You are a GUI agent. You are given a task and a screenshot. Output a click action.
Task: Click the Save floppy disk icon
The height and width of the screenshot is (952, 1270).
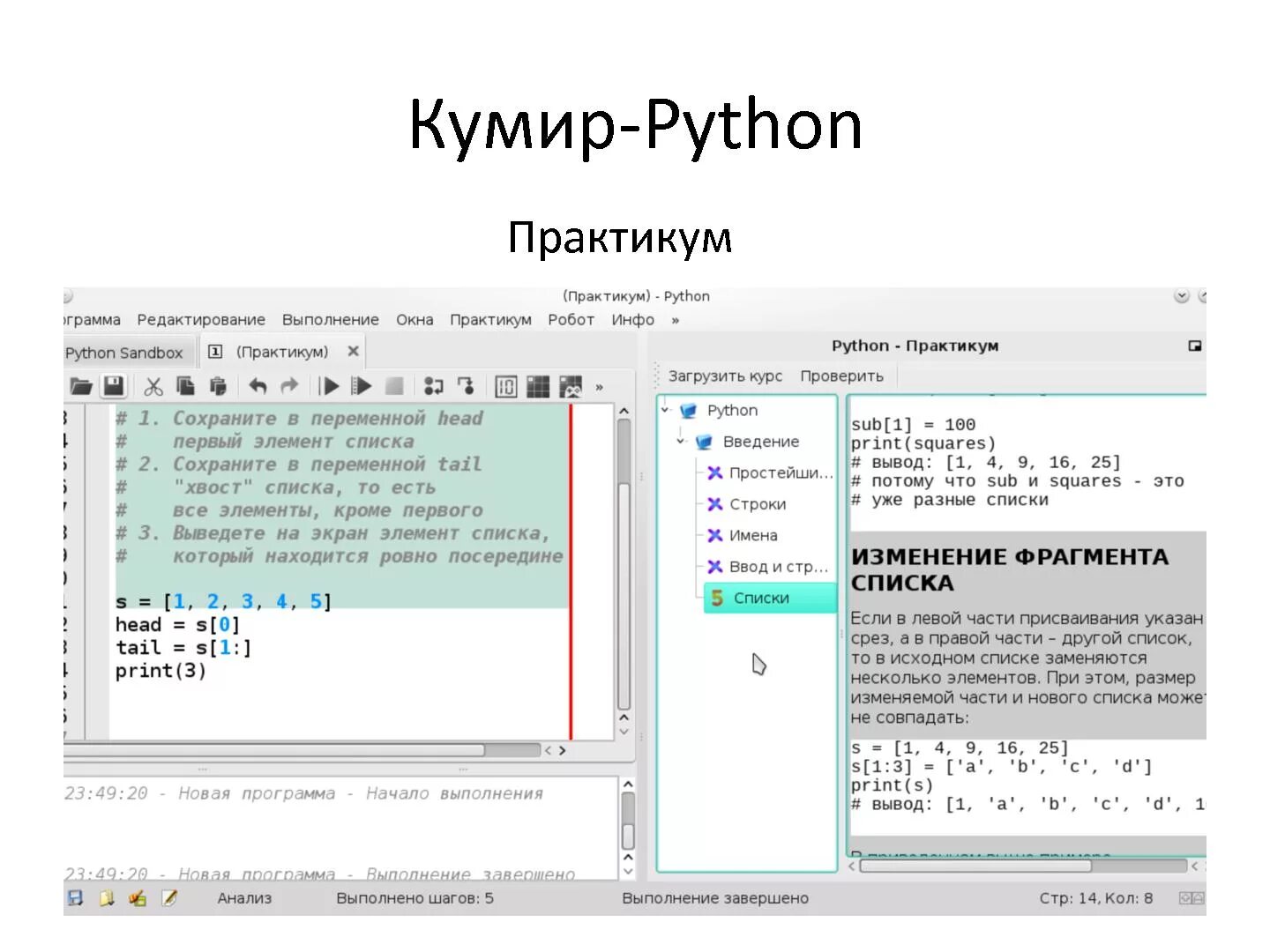113,386
